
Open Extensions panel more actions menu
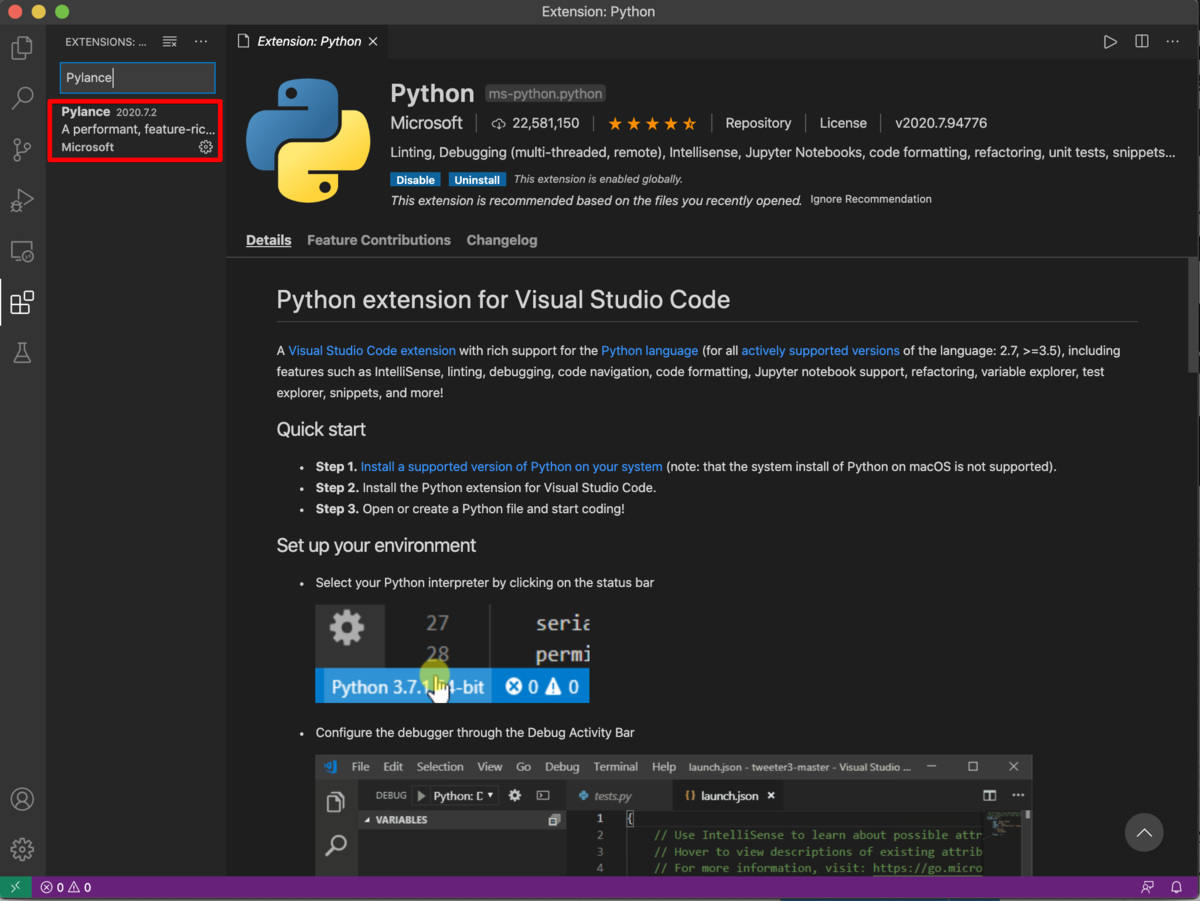(x=201, y=42)
